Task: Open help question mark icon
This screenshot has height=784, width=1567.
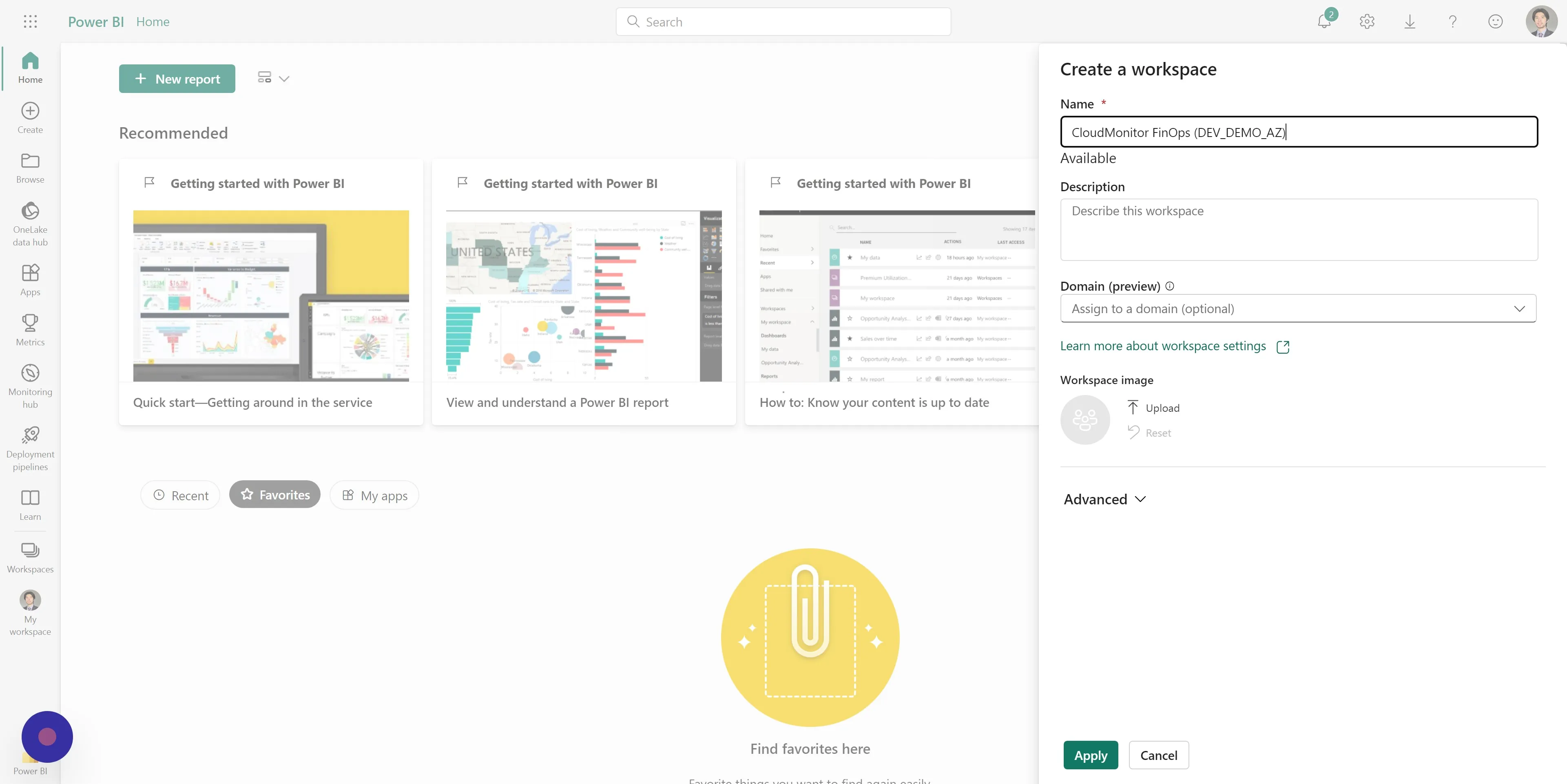Action: 1453,22
